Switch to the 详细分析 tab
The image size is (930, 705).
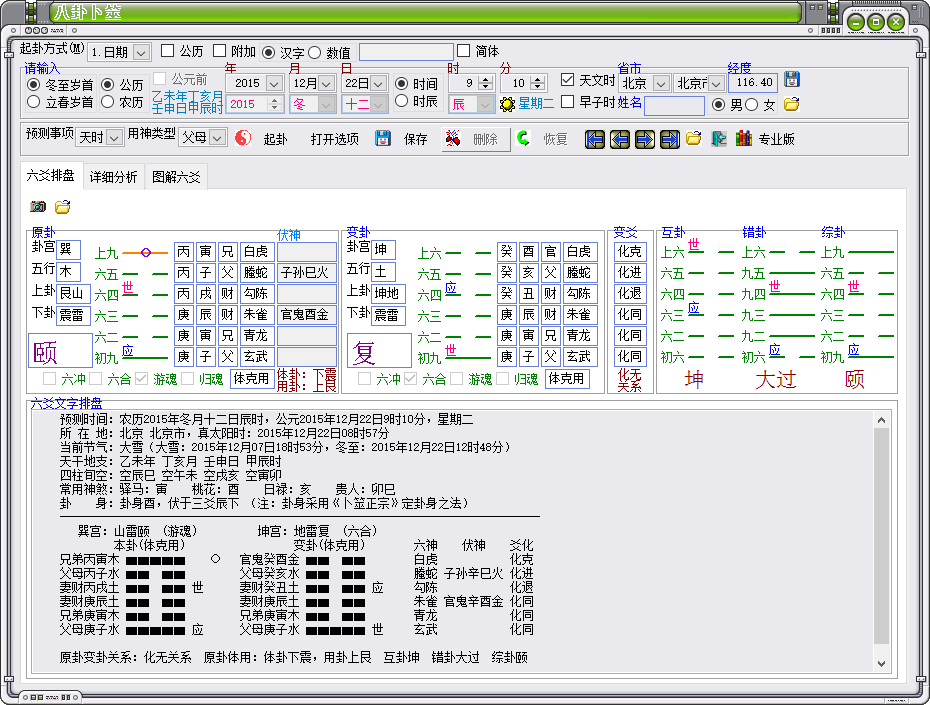point(114,177)
